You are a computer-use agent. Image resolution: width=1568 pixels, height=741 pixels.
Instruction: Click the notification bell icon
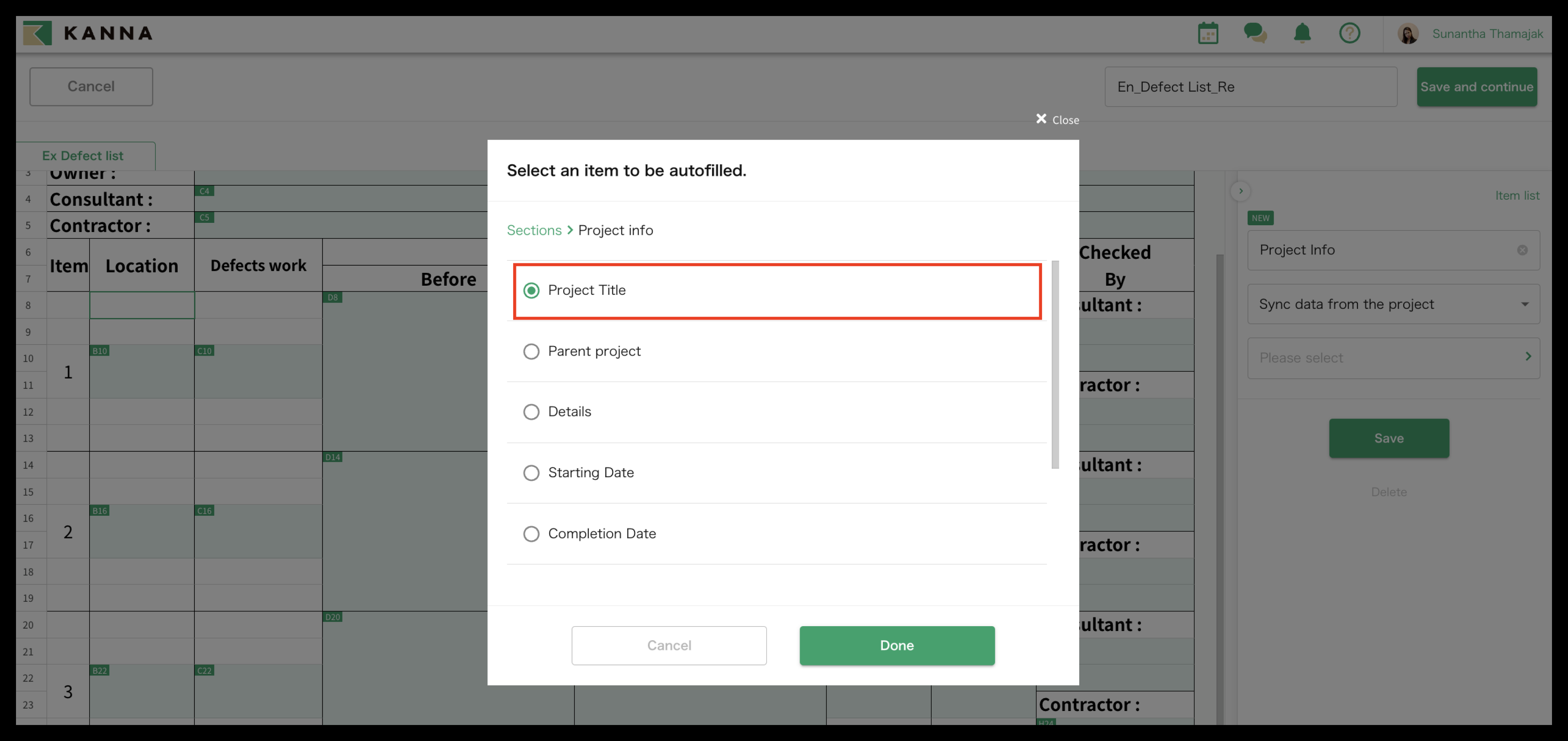[1302, 33]
